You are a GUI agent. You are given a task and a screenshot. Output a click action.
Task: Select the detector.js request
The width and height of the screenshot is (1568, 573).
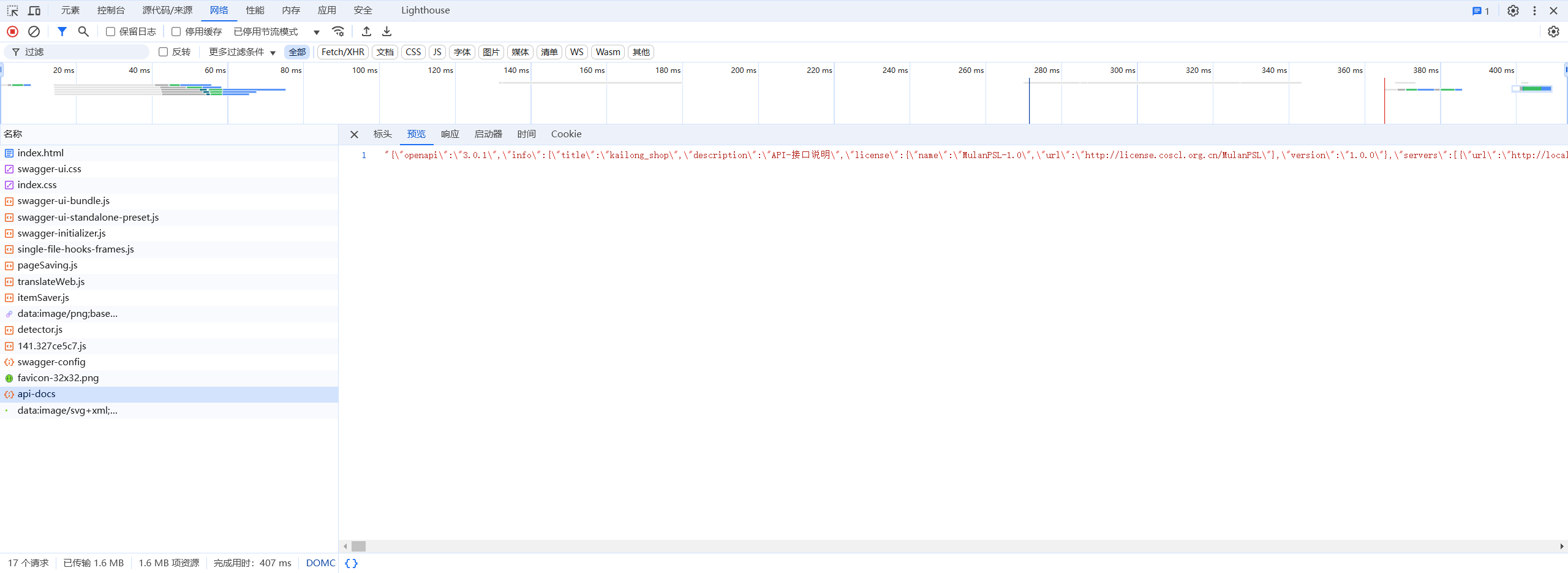click(x=169, y=330)
